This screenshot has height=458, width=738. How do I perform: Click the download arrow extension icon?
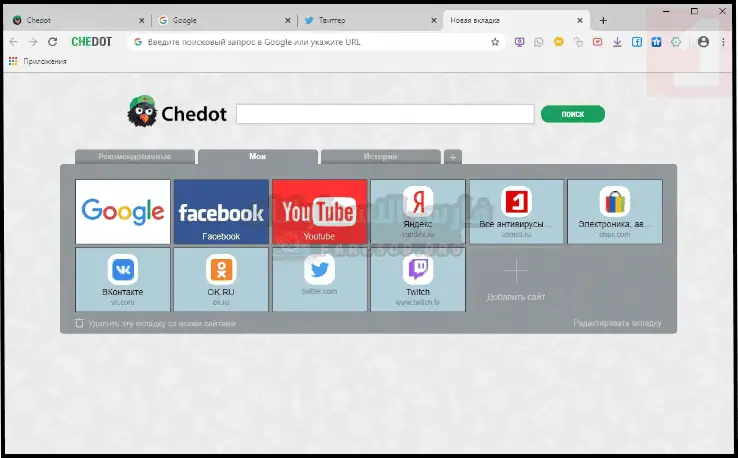(x=617, y=42)
